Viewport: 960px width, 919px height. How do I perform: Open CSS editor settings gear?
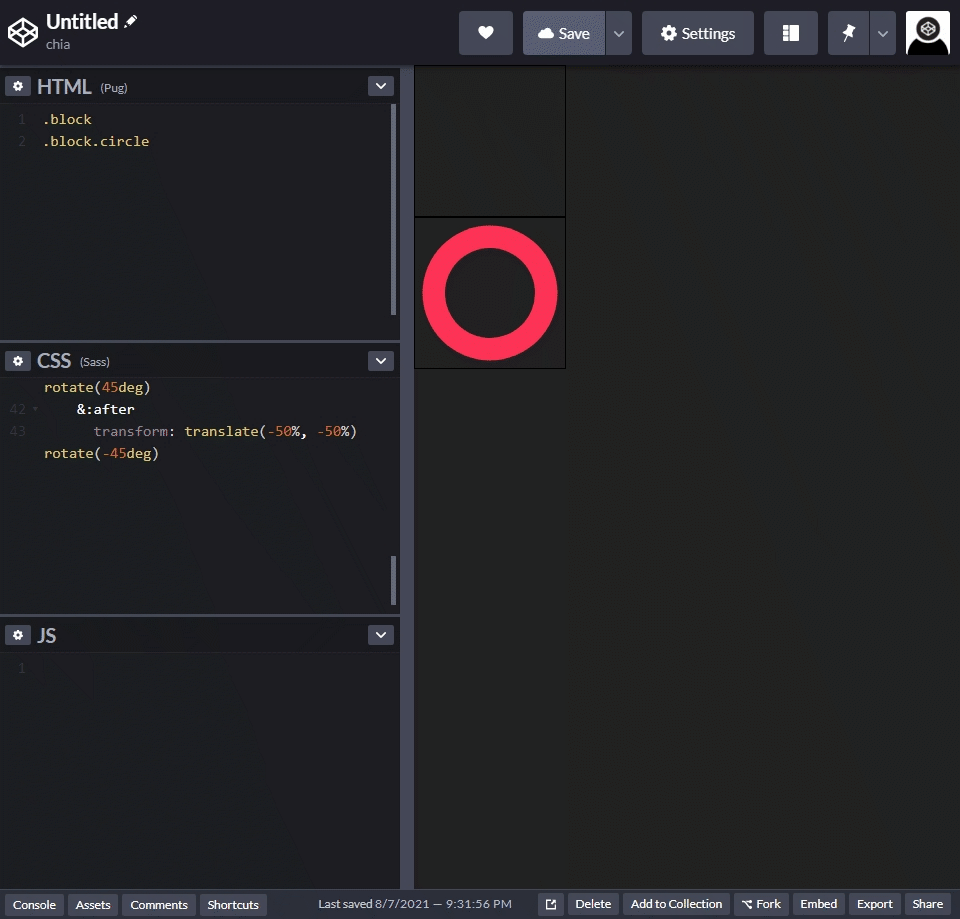[18, 361]
